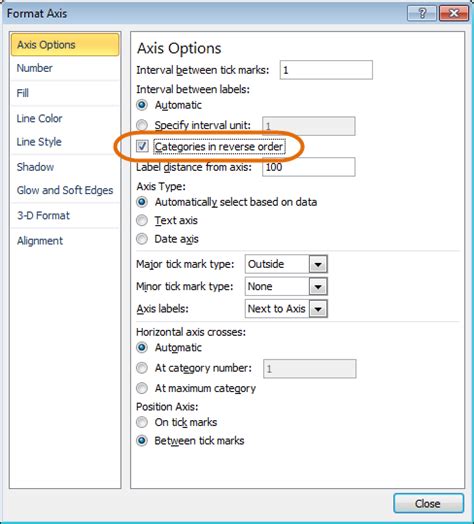Select At maximum category option
Viewport: 474px width, 524px height.
click(x=142, y=388)
